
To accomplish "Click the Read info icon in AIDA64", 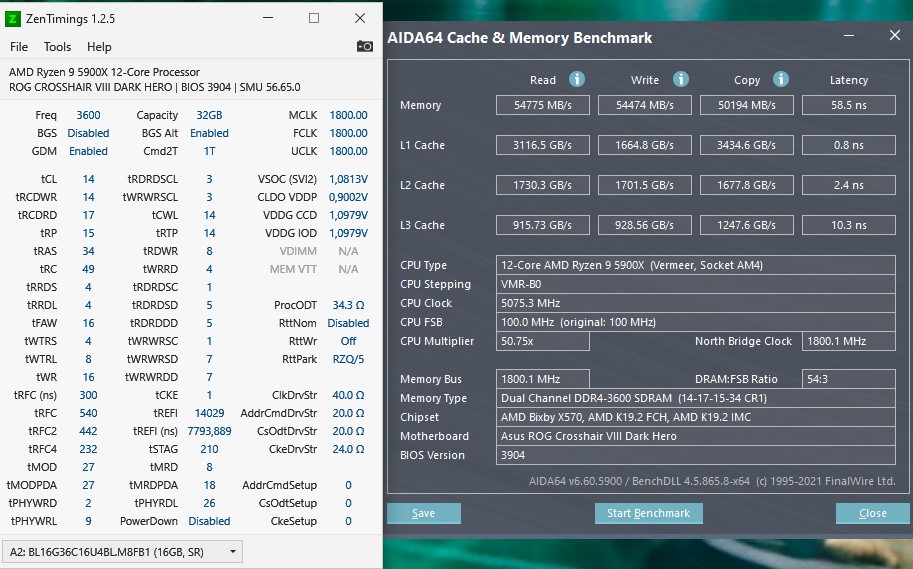I will tap(576, 79).
